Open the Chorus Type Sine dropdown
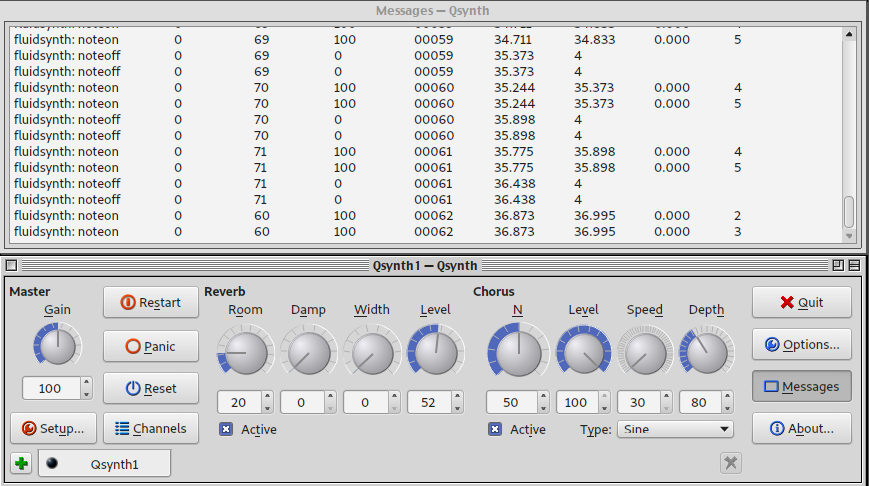 click(675, 429)
